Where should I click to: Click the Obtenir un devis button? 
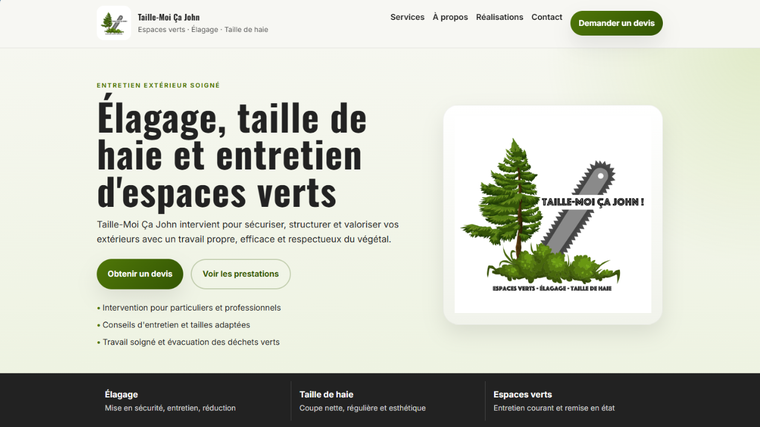pos(140,274)
